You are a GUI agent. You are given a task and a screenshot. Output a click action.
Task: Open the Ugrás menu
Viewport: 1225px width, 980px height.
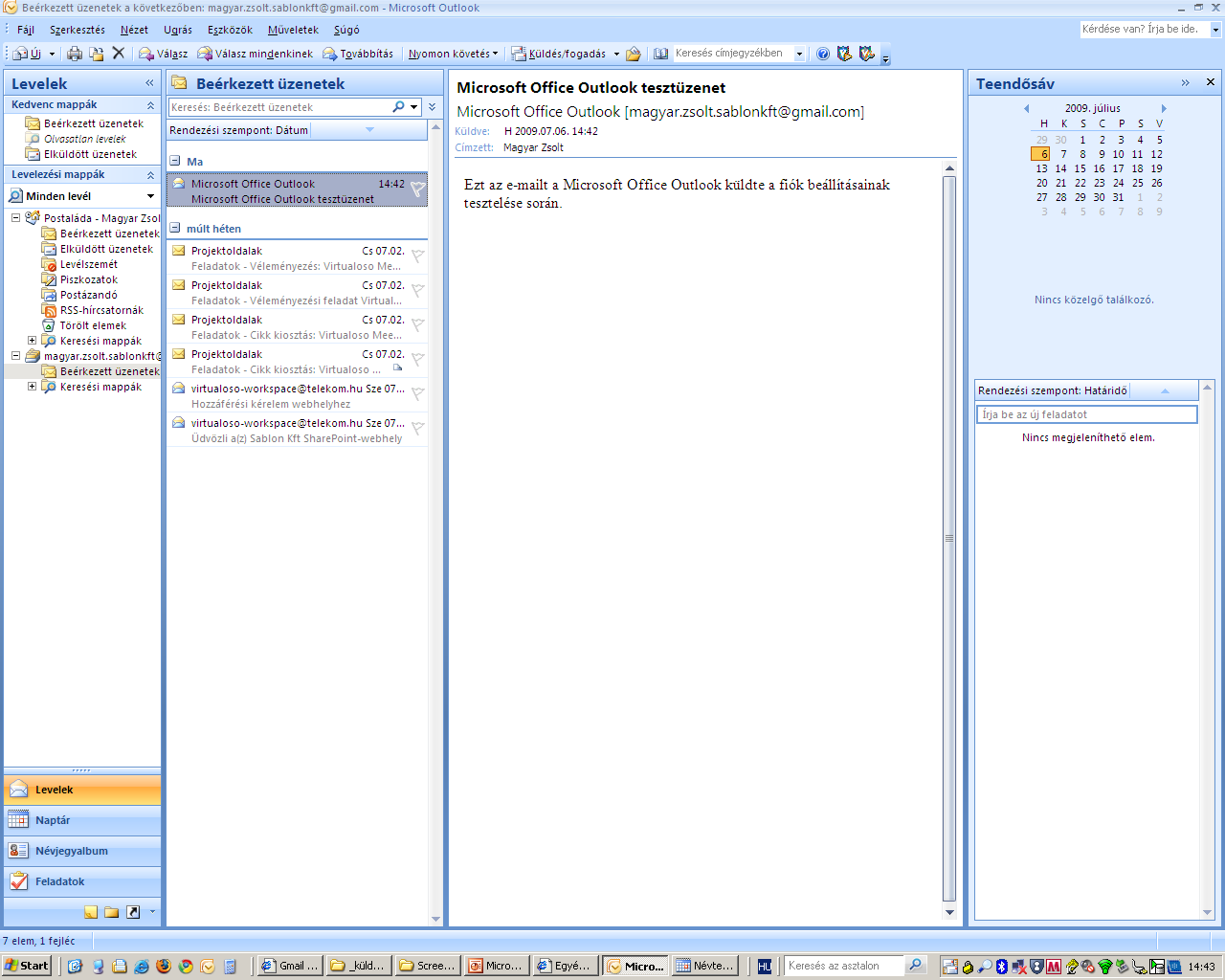pyautogui.click(x=178, y=30)
